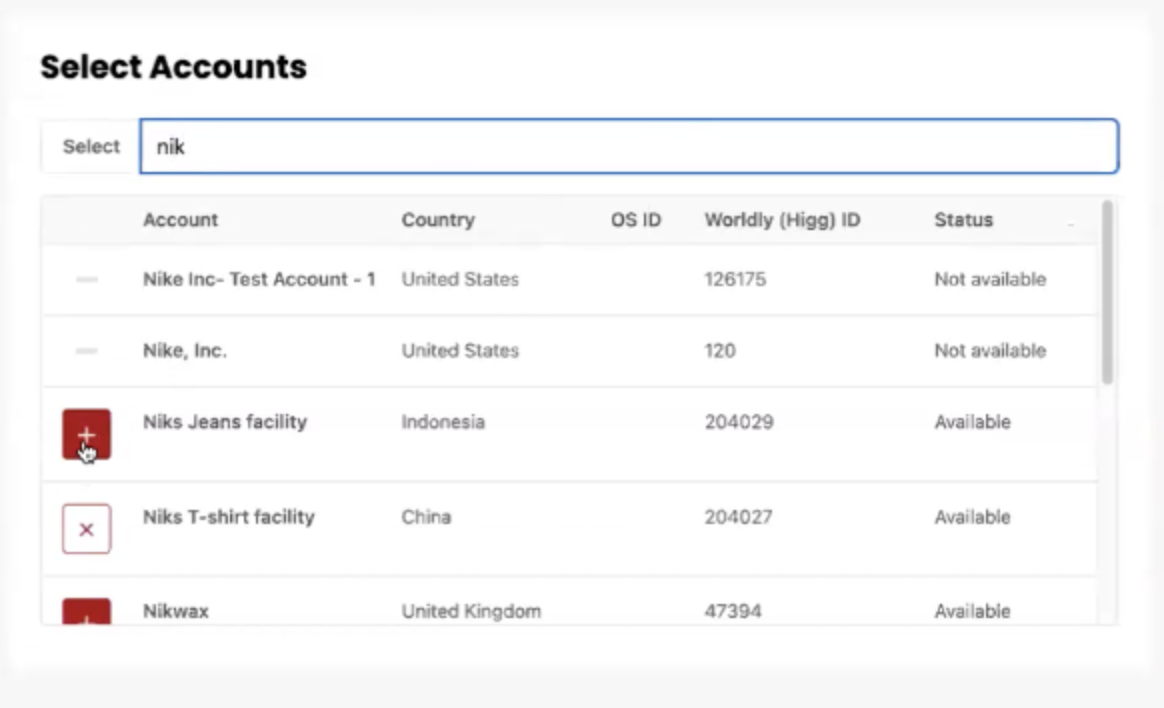Click the China country cell

tap(426, 517)
